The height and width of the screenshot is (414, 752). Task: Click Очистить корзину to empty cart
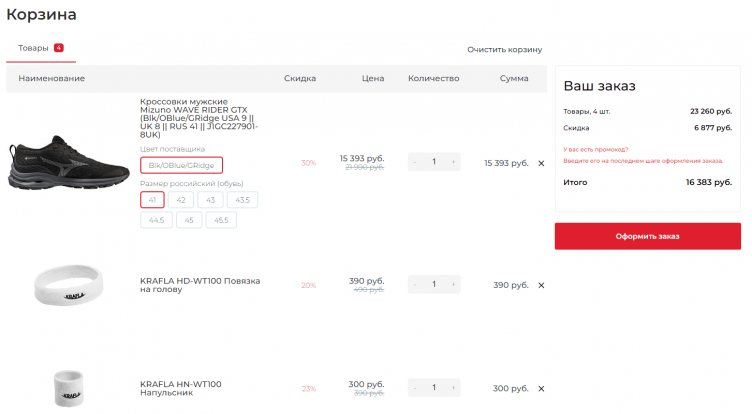(x=504, y=49)
